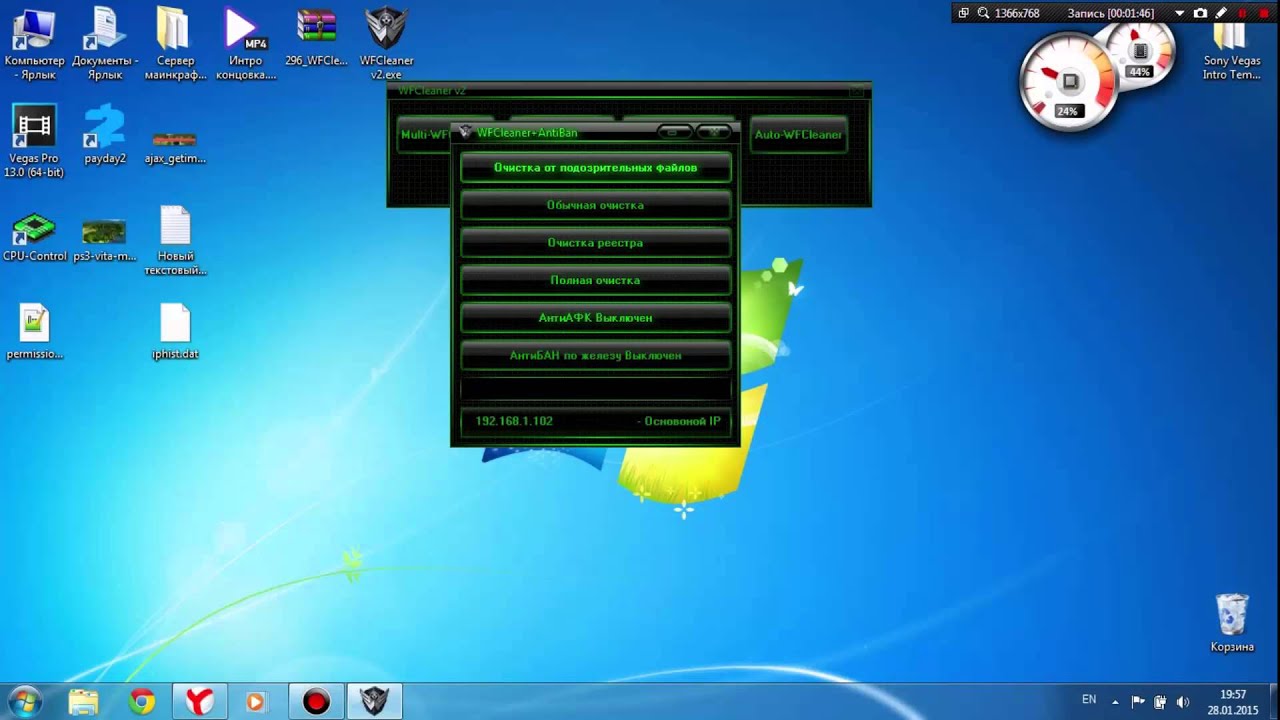This screenshot has width=1280, height=720.
Task: Open the clock showing 19:57
Action: [1233, 702]
